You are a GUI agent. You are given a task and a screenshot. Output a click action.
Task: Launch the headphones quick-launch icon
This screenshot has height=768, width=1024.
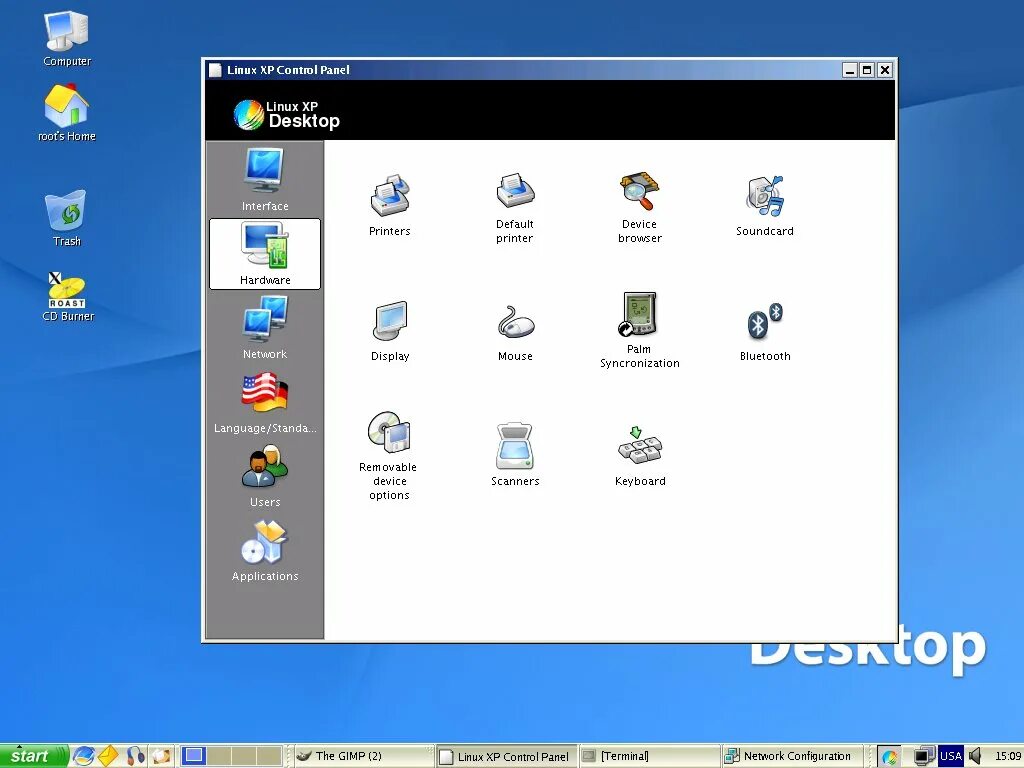pos(135,756)
